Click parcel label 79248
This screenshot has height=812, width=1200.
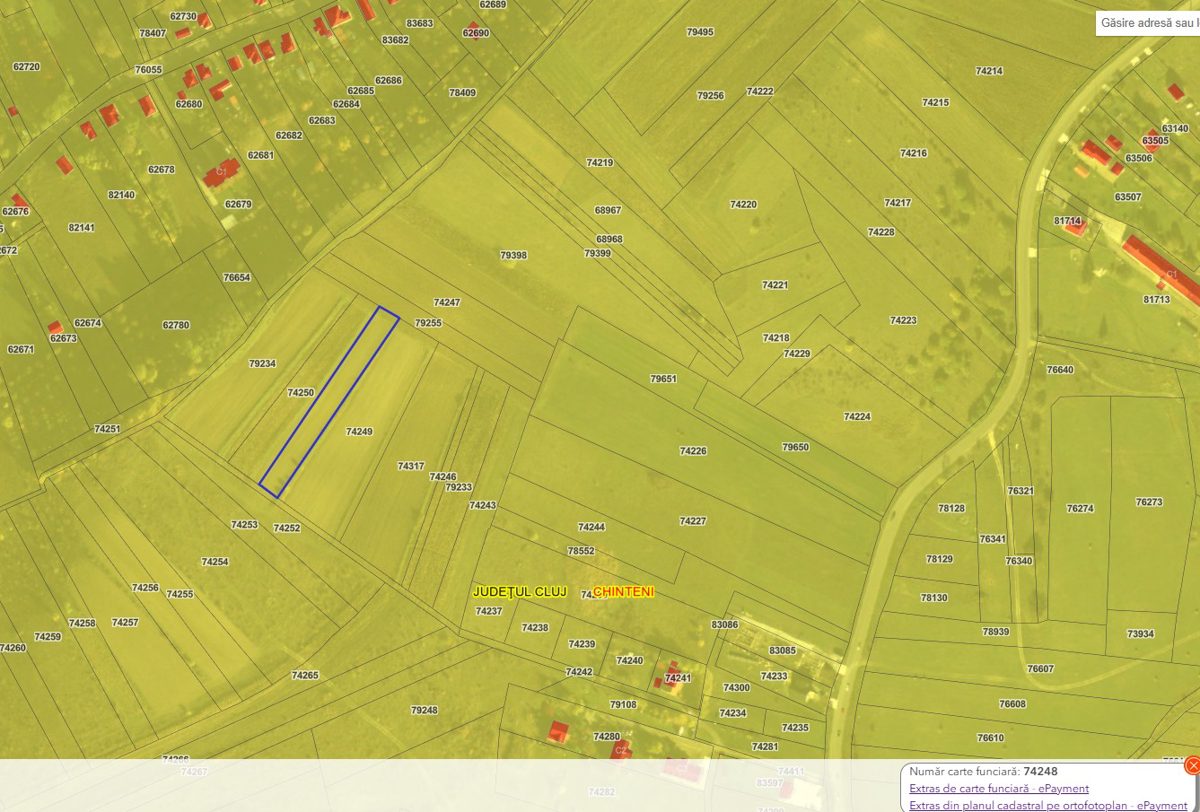pyautogui.click(x=424, y=710)
